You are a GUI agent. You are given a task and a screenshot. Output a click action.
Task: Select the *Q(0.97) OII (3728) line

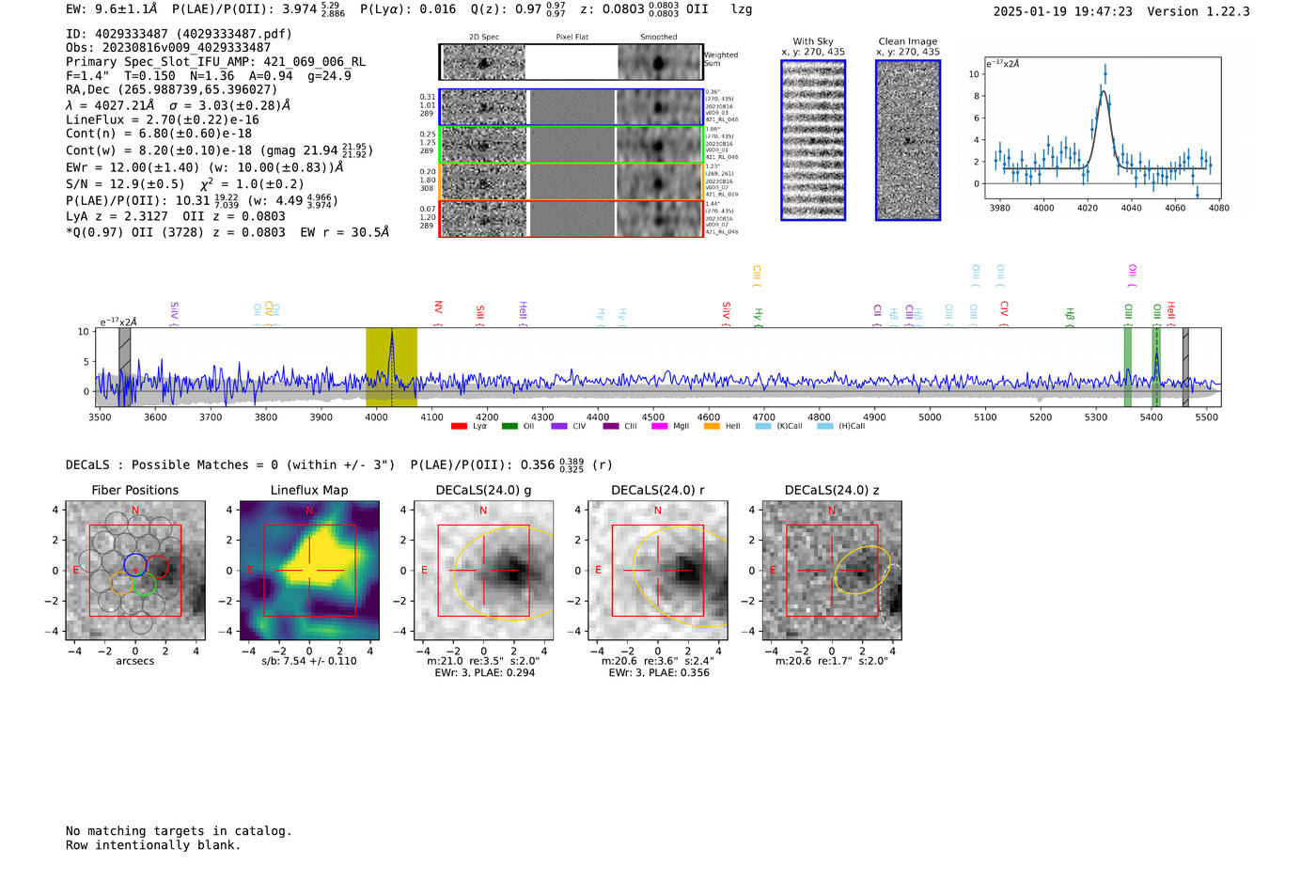(227, 232)
